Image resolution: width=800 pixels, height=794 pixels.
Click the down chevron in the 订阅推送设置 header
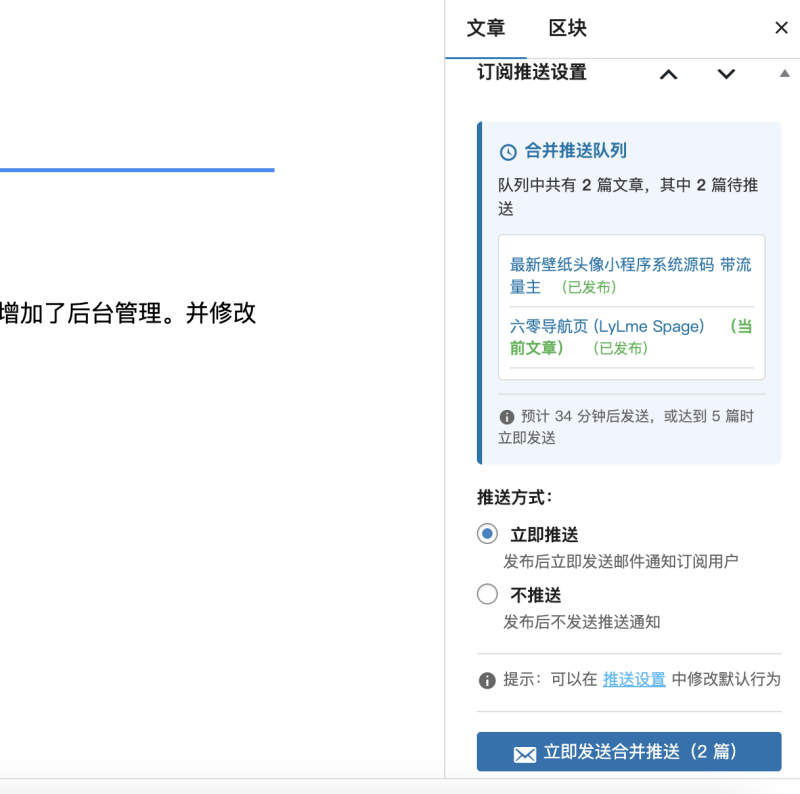tap(726, 73)
